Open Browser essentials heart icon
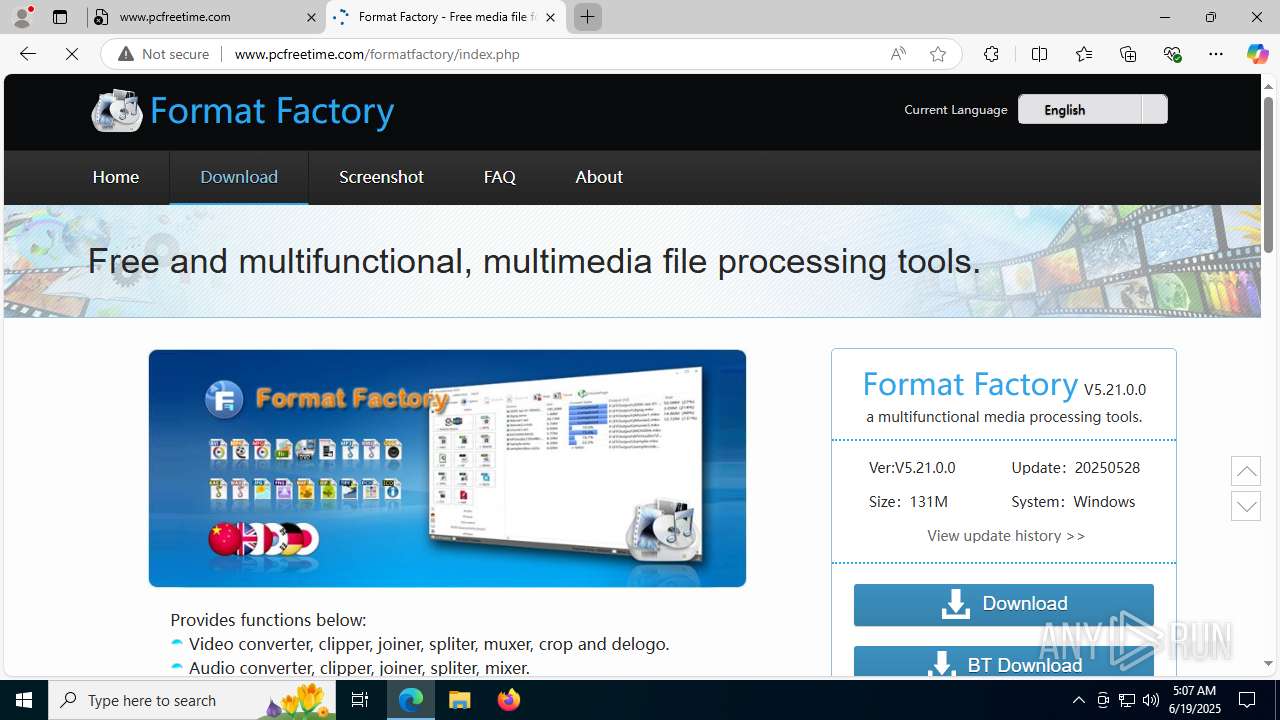The width and height of the screenshot is (1280, 720). click(1172, 54)
